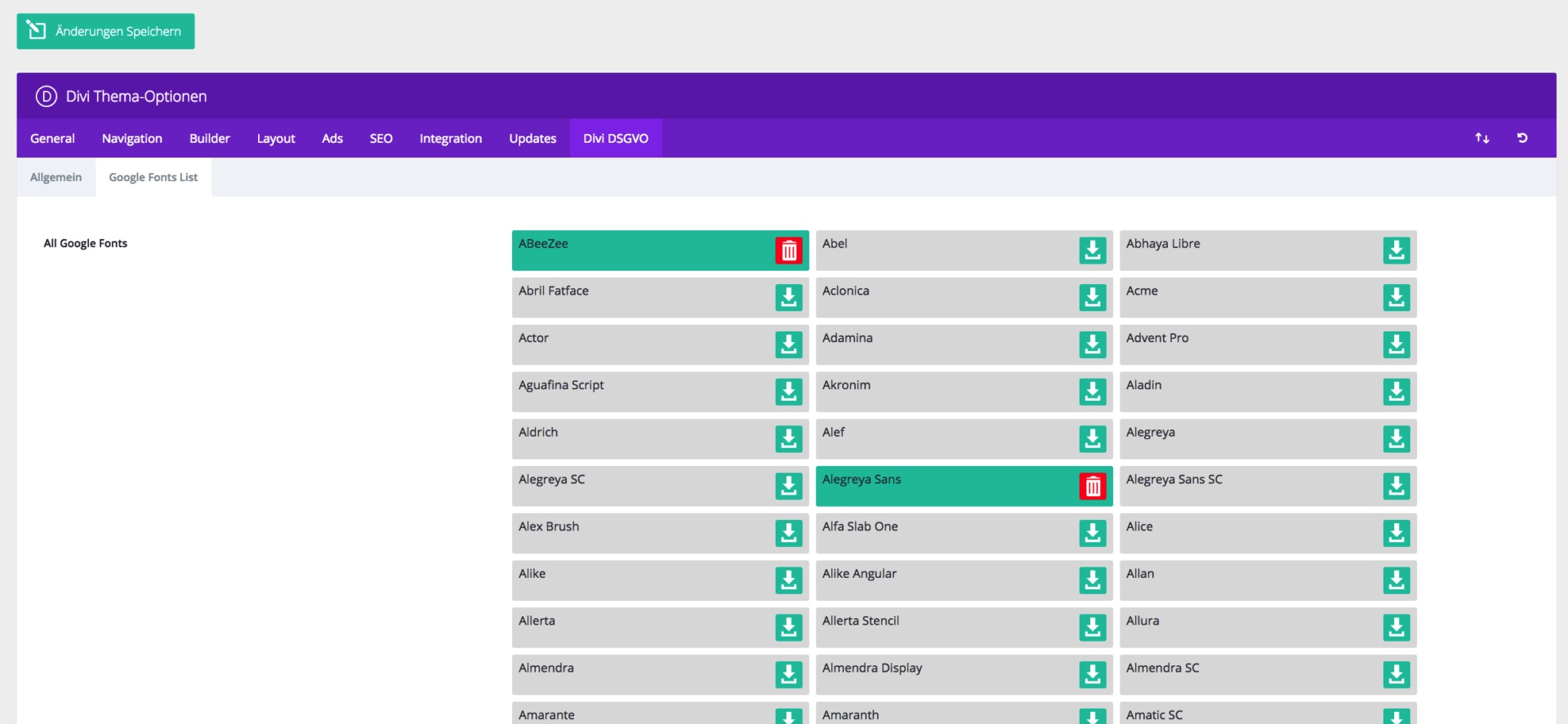Download the Almendra Display font
Image resolution: width=1568 pixels, height=724 pixels.
(x=1093, y=675)
